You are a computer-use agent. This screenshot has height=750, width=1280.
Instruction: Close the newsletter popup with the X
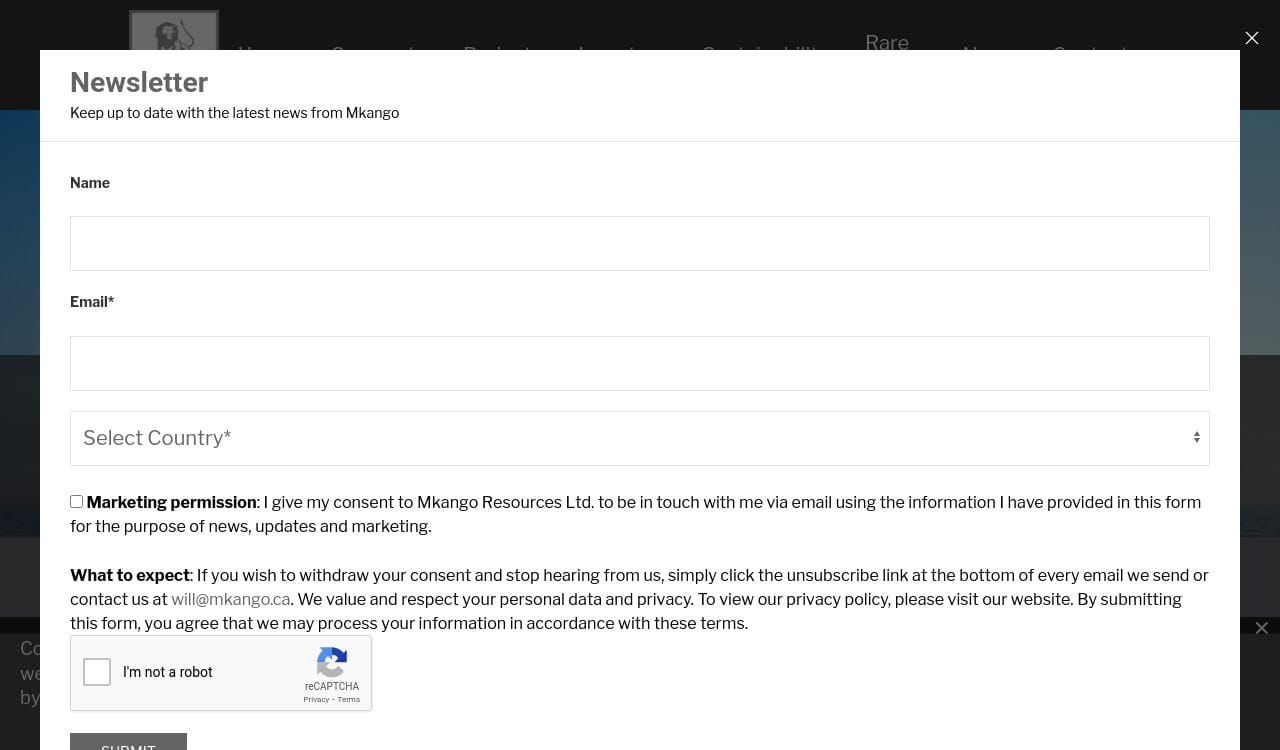coord(1251,38)
